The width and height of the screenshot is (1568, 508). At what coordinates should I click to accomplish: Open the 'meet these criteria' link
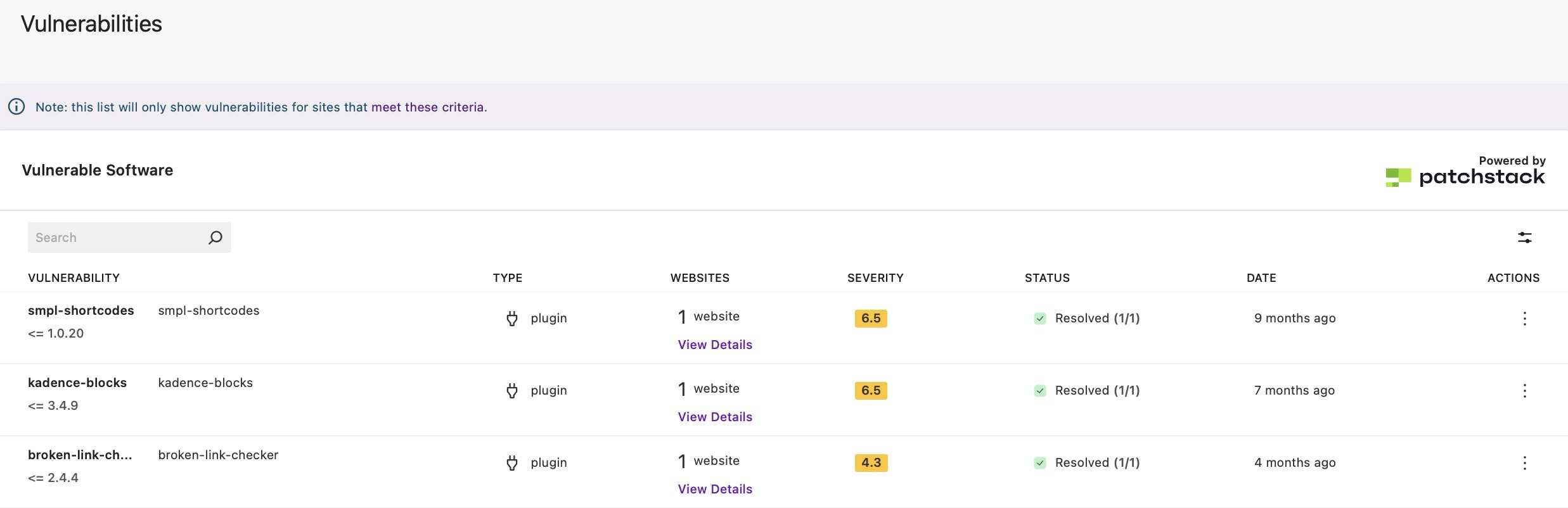pyautogui.click(x=427, y=107)
